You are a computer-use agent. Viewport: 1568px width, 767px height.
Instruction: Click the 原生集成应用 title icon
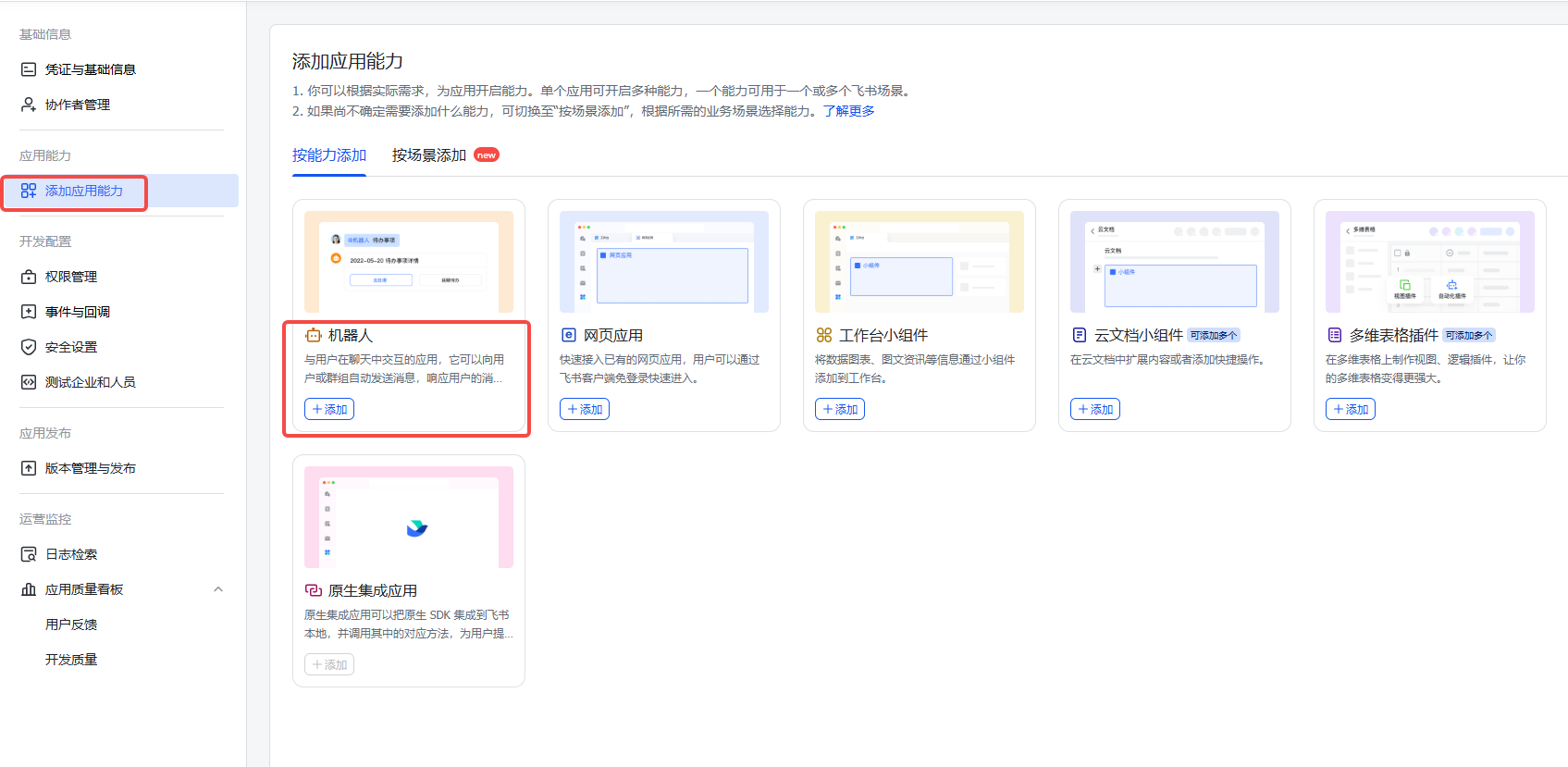[314, 590]
